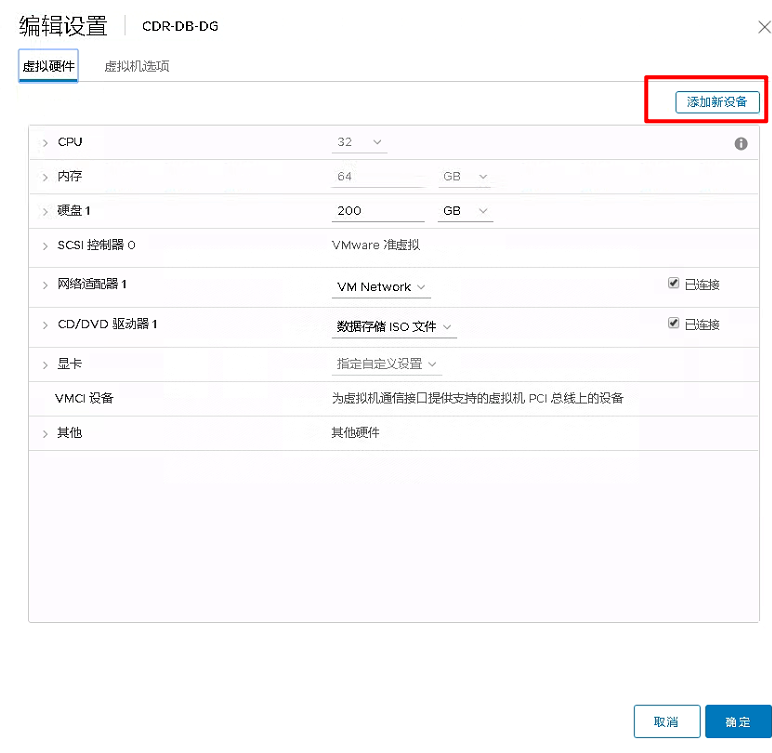Expand the 显卡 video card row
Image resolution: width=772 pixels, height=753 pixels.
tap(45, 364)
